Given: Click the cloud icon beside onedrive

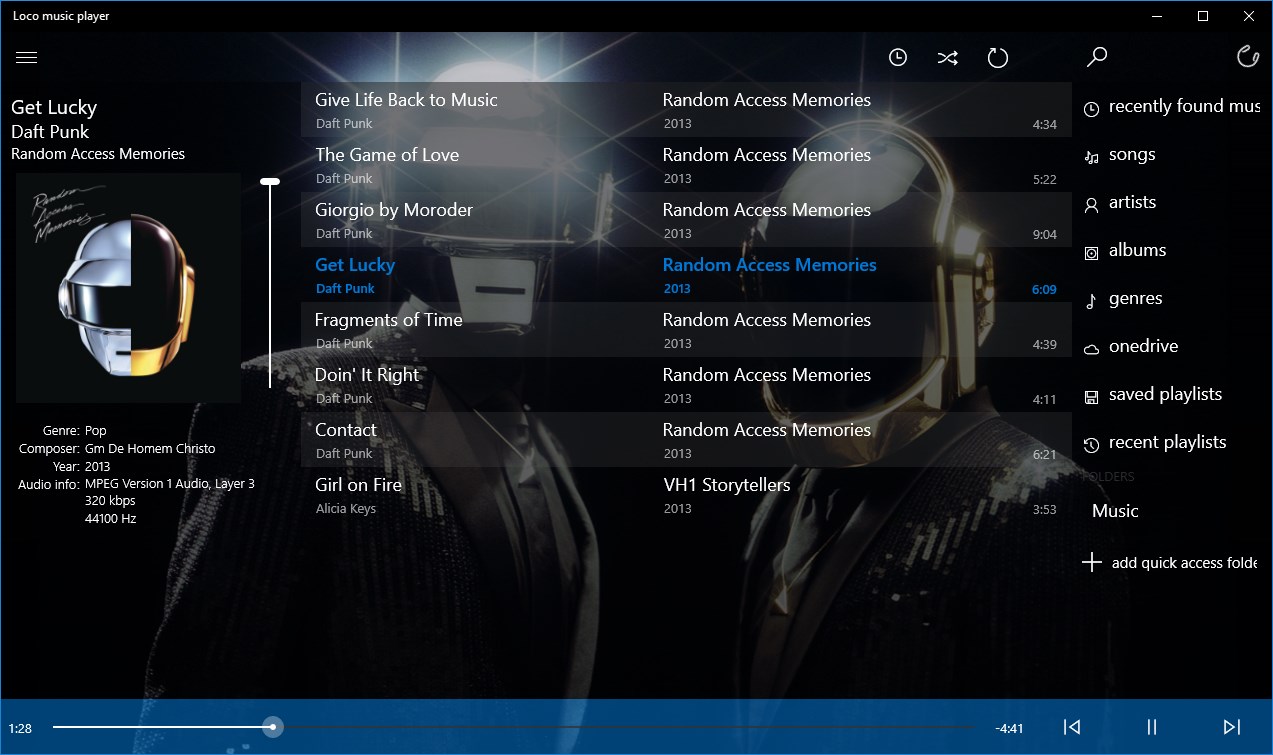Looking at the screenshot, I should (1092, 349).
